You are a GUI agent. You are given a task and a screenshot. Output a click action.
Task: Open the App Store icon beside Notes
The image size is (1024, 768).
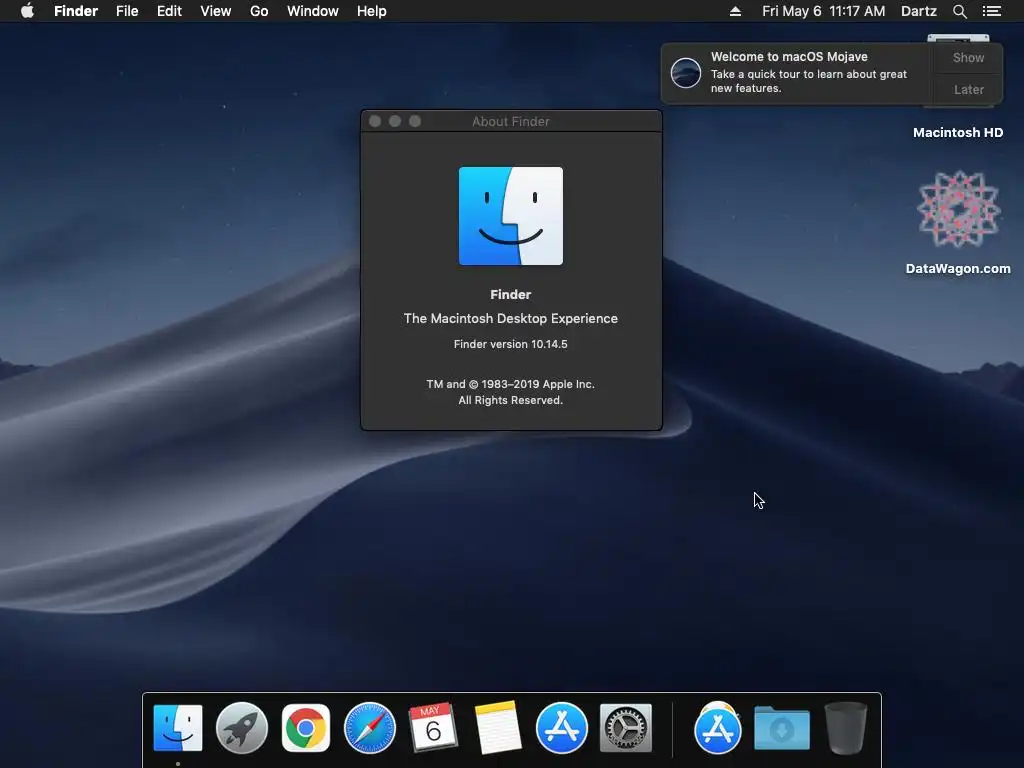[x=562, y=728]
